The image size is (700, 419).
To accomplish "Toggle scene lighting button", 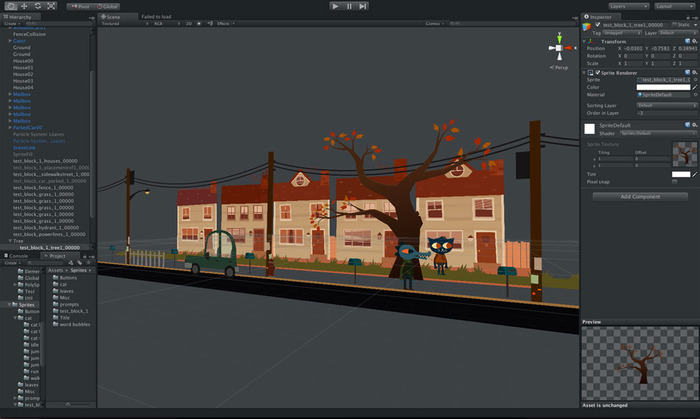I will (199, 24).
